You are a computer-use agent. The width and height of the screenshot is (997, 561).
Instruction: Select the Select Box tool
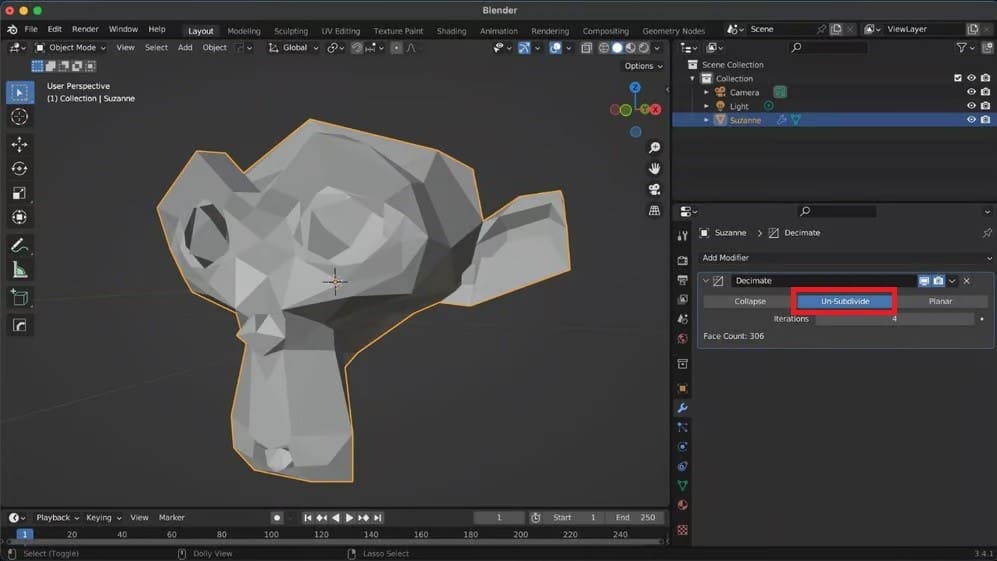(x=20, y=93)
